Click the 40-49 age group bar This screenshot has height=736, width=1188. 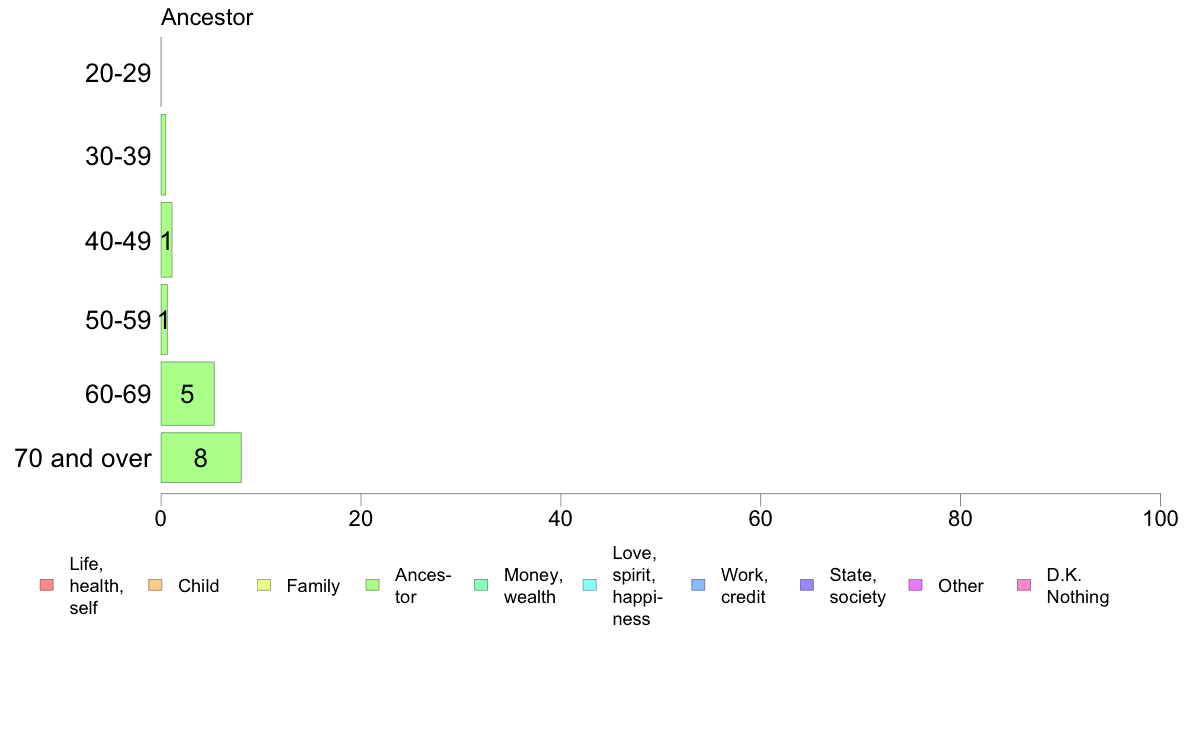[x=166, y=240]
